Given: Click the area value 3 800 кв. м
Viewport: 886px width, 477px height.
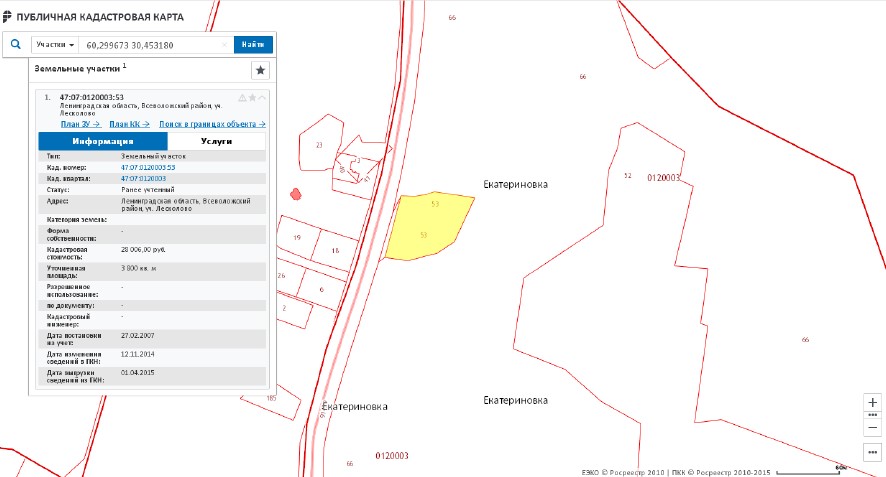Looking at the screenshot, I should (138, 268).
